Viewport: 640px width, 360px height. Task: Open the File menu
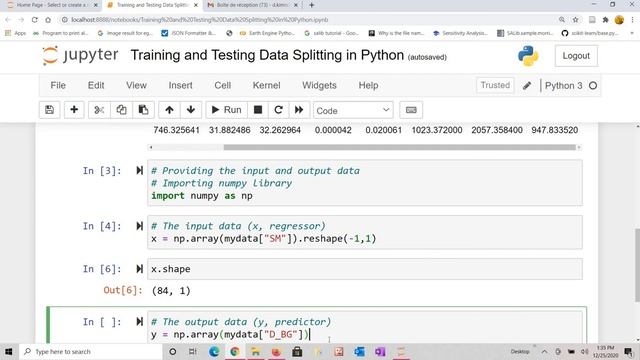pyautogui.click(x=58, y=85)
